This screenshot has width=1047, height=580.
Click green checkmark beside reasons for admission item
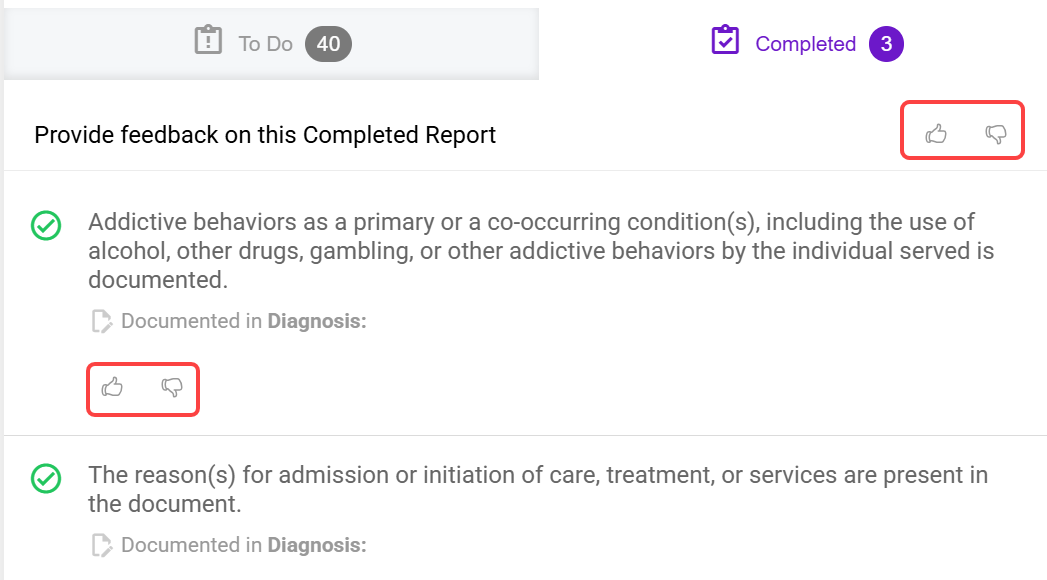tap(46, 478)
